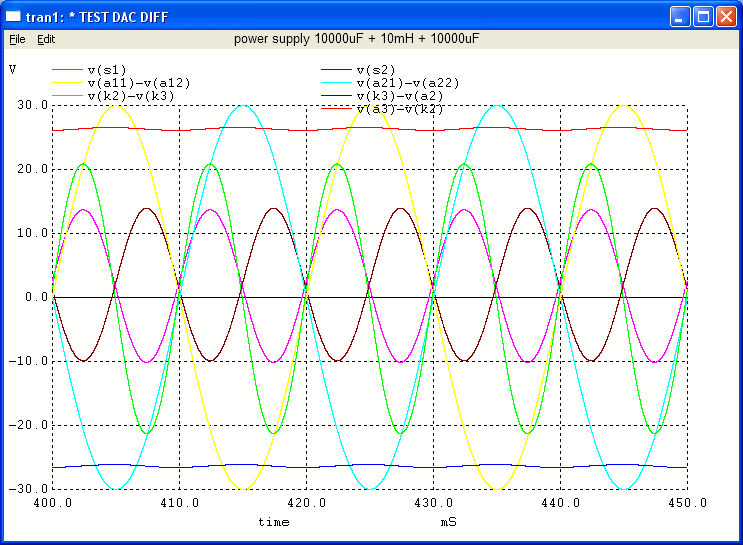743x545 pixels.
Task: Click the v(a11)-v(a12) legend entry
Action: click(139, 82)
